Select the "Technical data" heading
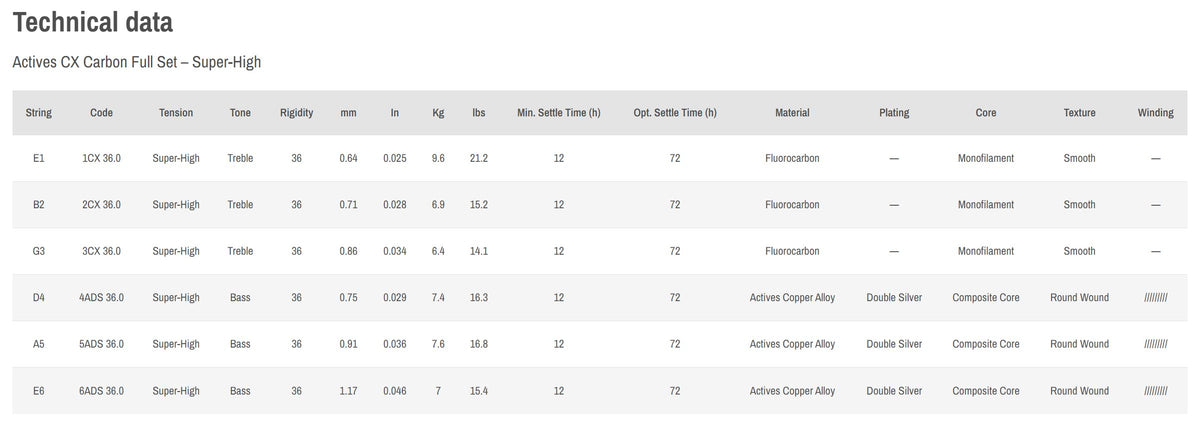1200x432 pixels. coord(92,22)
